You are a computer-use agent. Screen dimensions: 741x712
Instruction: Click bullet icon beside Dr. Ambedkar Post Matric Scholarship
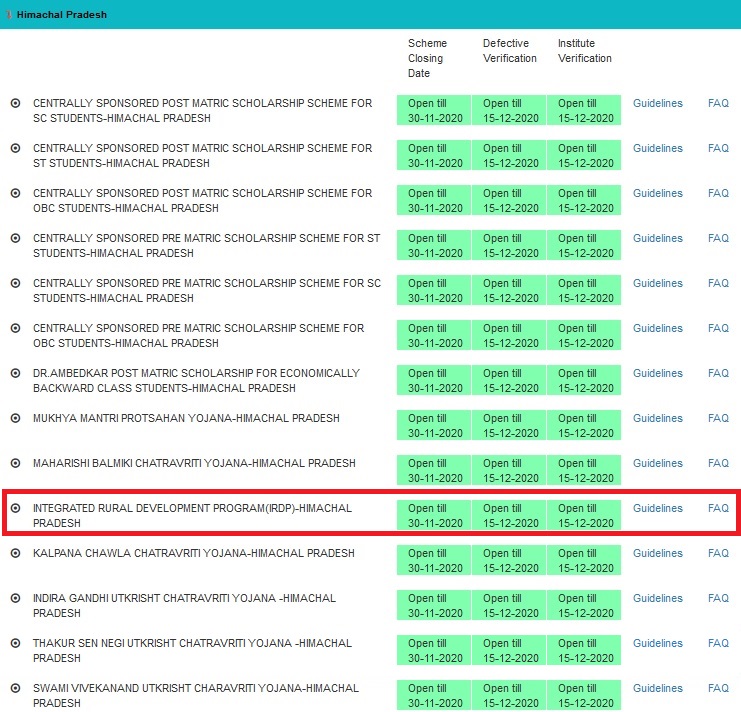(15, 373)
